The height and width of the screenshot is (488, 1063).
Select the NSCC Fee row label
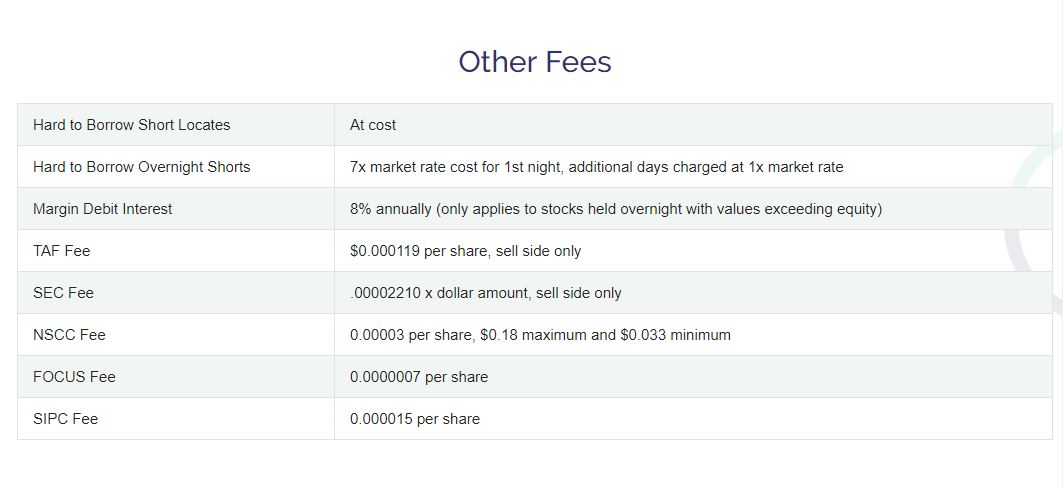69,335
